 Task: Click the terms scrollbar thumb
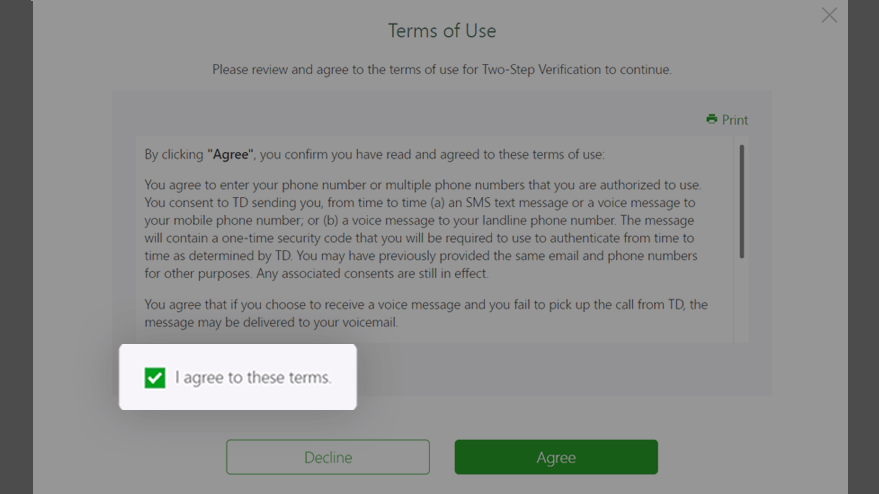pyautogui.click(x=742, y=202)
